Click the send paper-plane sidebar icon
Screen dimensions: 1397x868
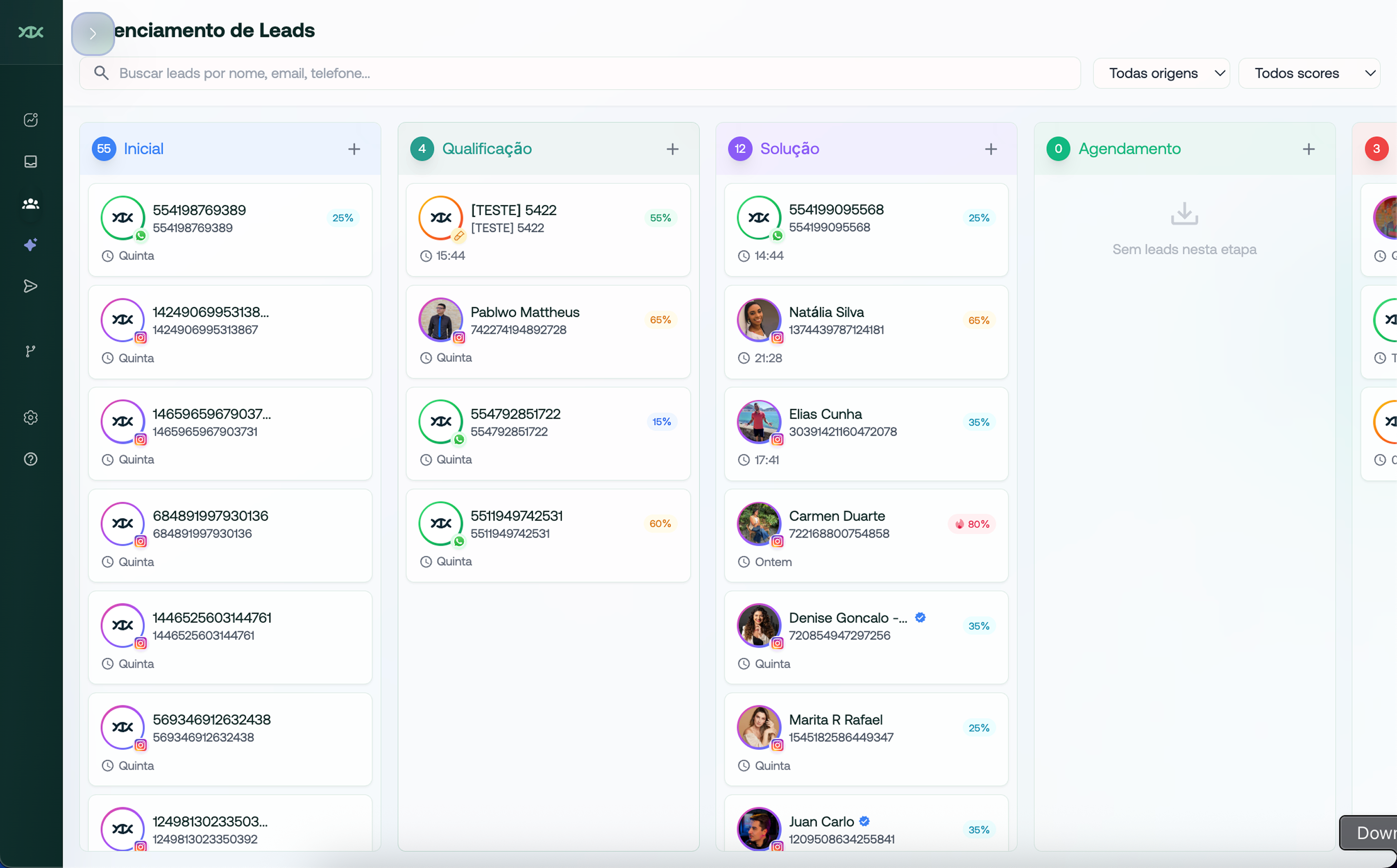pyautogui.click(x=31, y=286)
